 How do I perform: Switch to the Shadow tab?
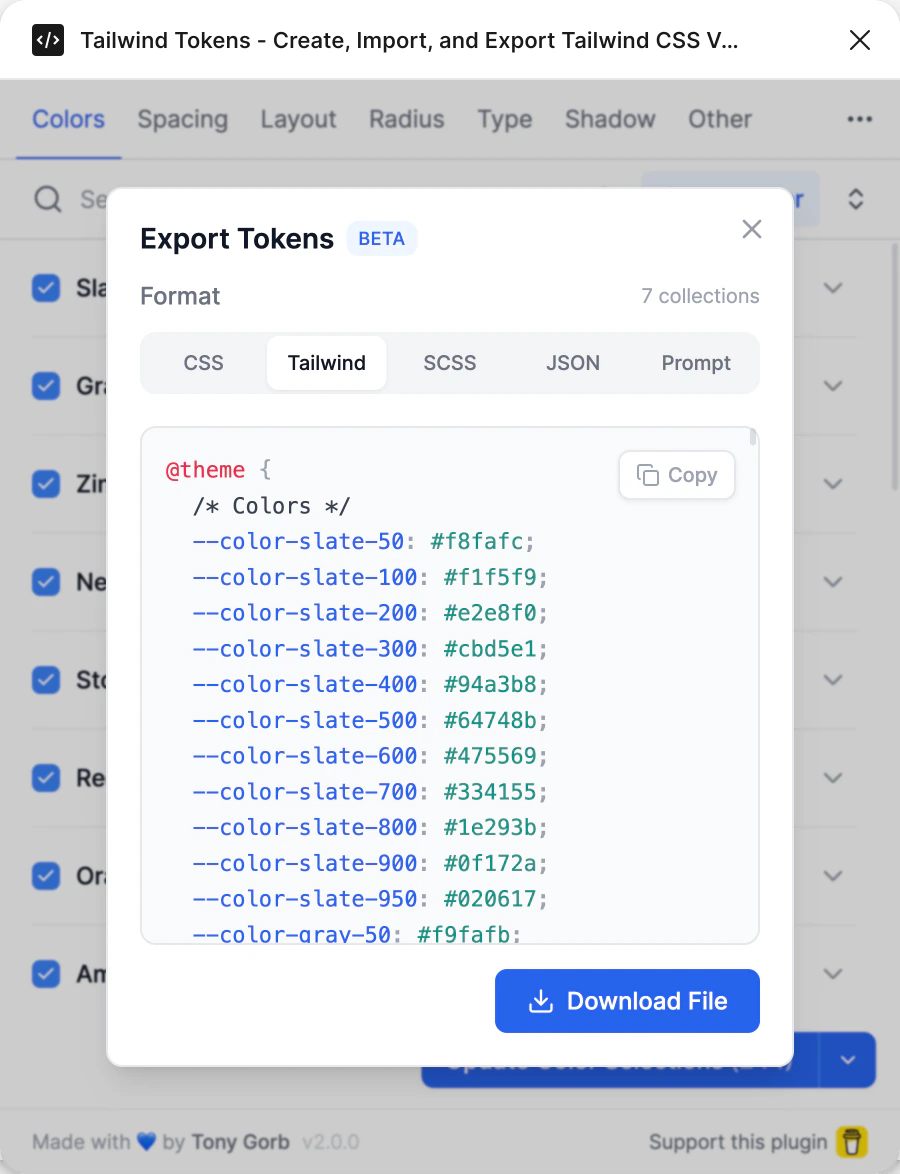pos(610,120)
